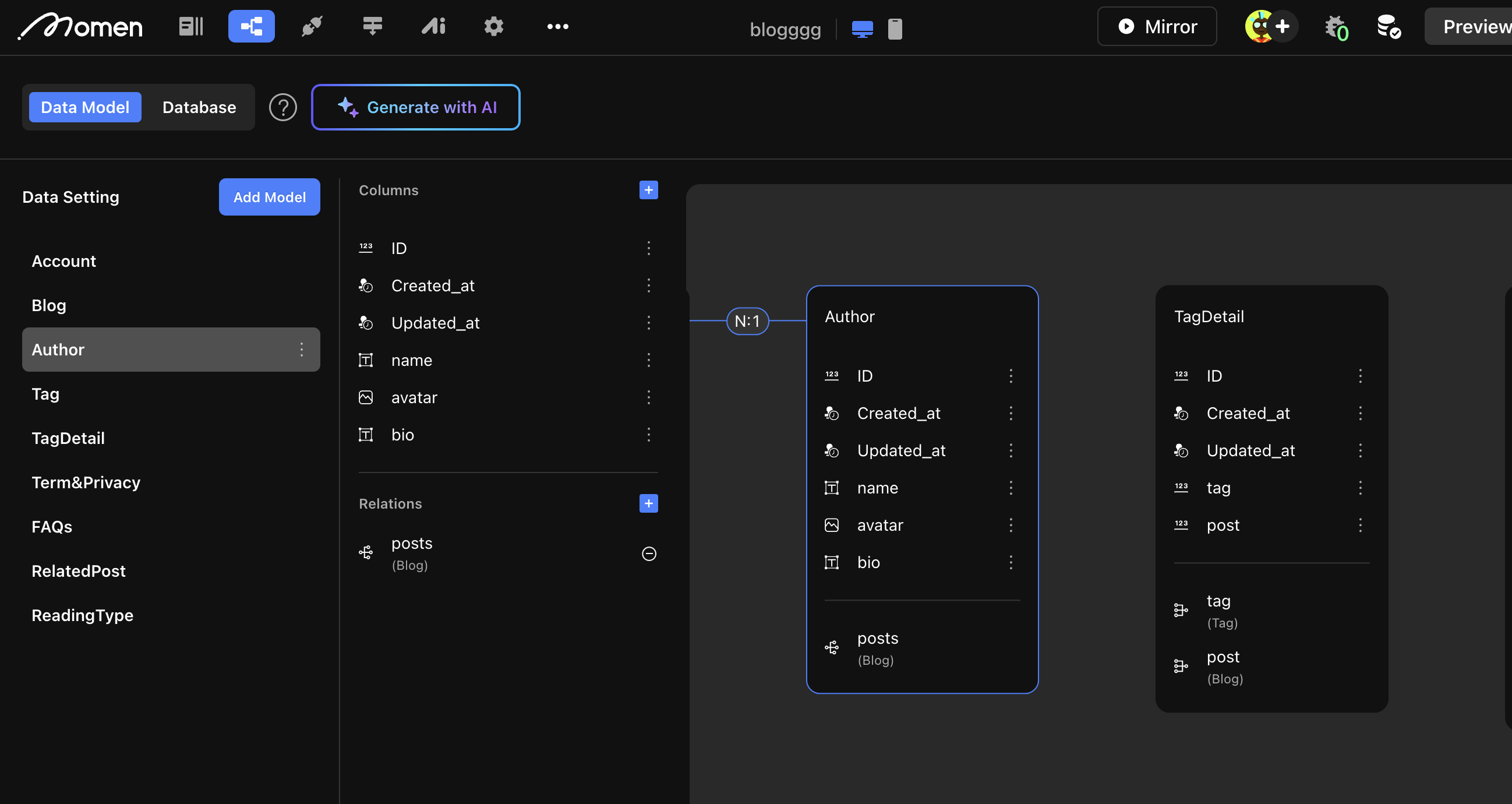This screenshot has height=804, width=1512.
Task: Click the avatar image type icon in Columns panel
Action: [366, 397]
